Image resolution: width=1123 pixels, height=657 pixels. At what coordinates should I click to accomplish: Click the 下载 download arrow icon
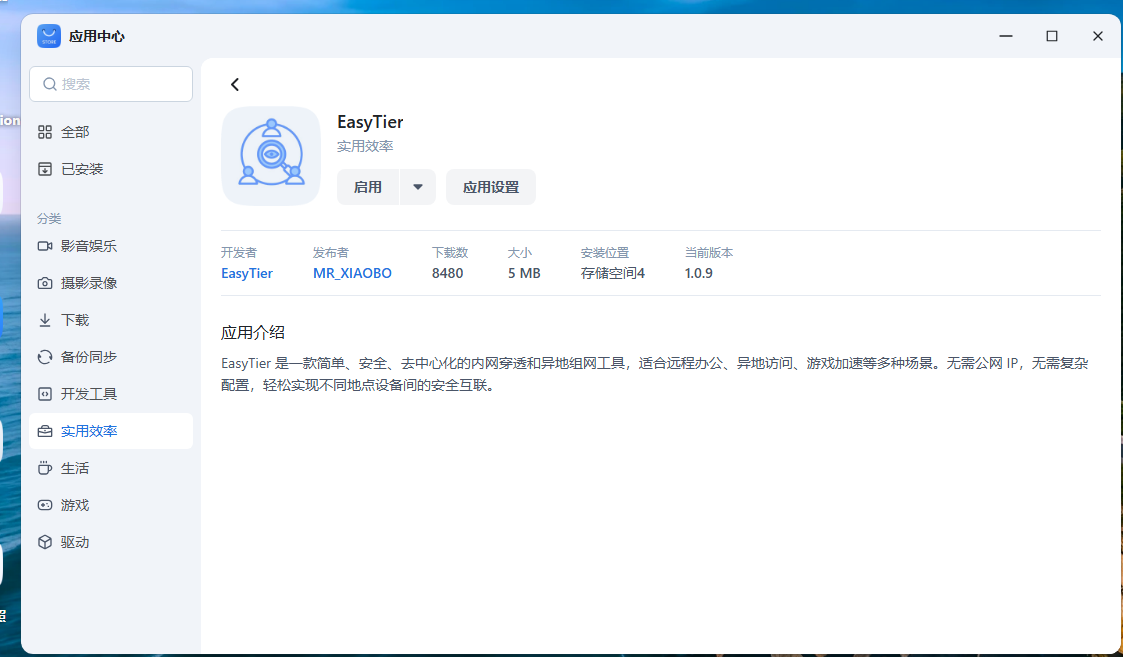click(x=45, y=320)
